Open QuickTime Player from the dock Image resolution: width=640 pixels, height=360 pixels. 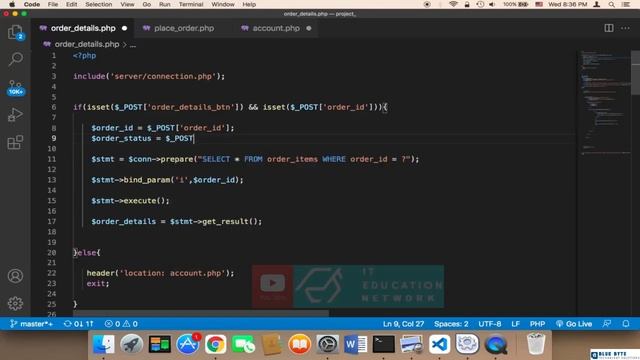[x=496, y=344]
